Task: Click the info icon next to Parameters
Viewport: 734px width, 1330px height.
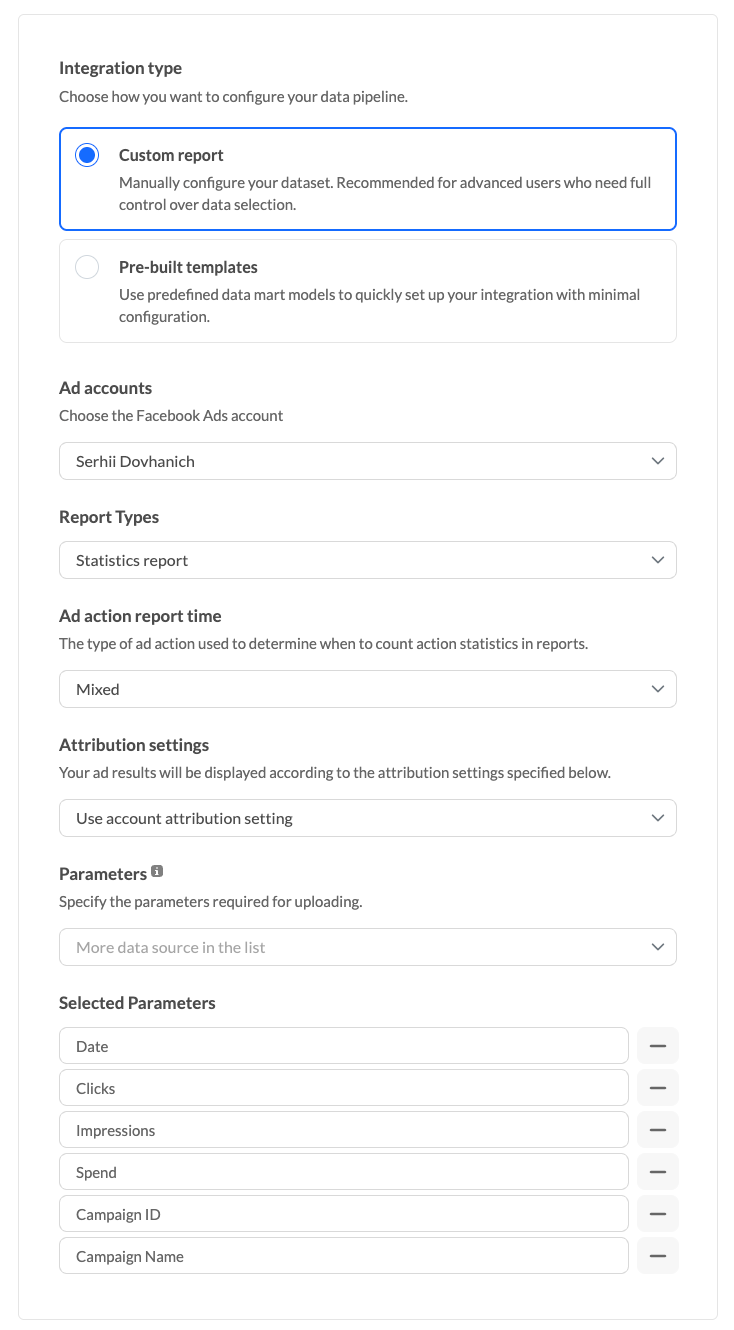Action: pyautogui.click(x=157, y=870)
